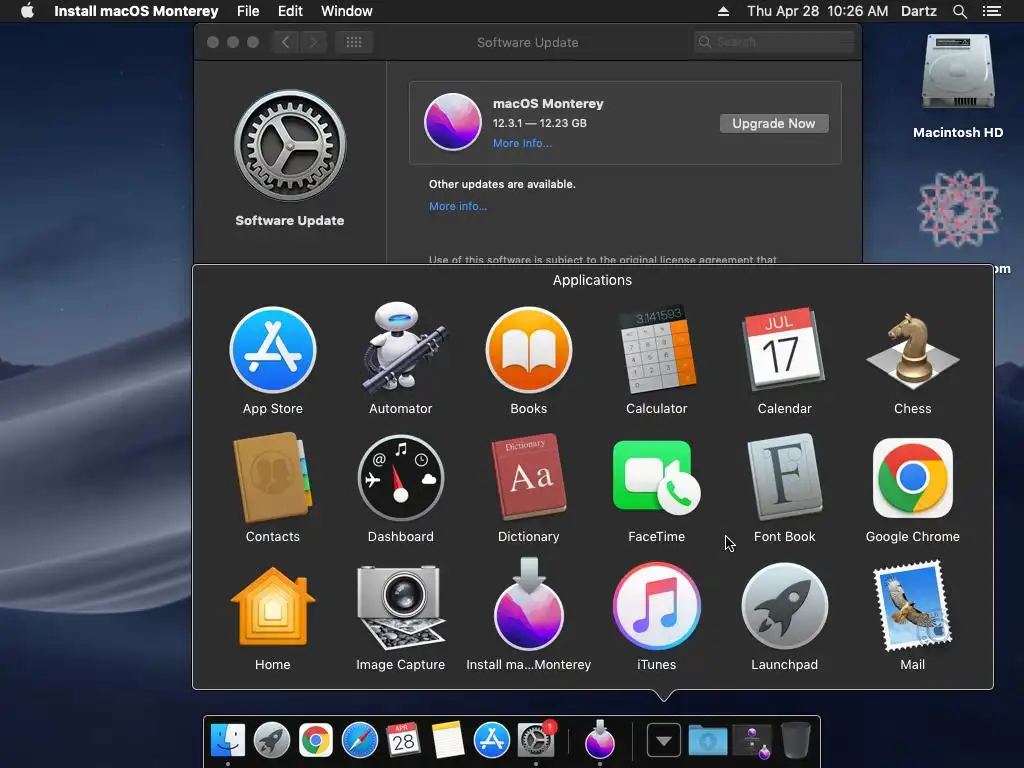Click Finder in the Dock
Screen dimensions: 1024x768
227,741
